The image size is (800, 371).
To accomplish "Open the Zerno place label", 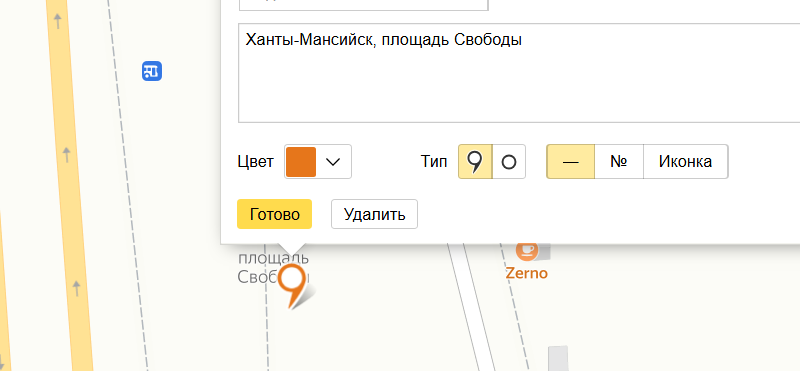I will (527, 273).
